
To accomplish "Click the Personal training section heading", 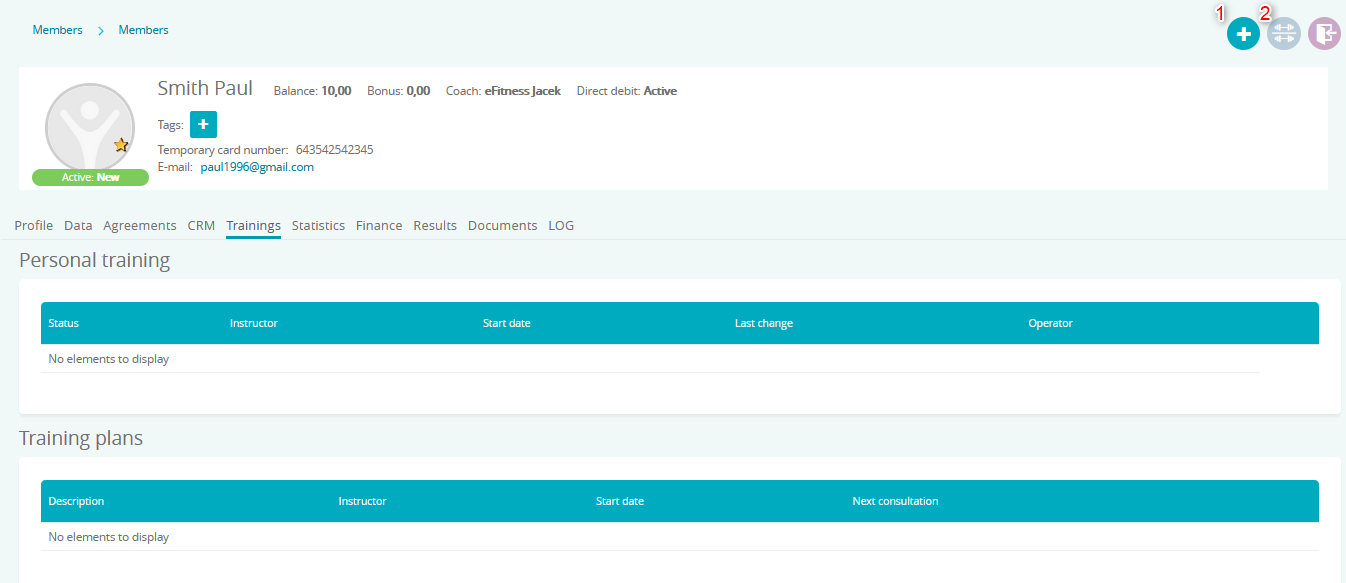I will coord(95,261).
